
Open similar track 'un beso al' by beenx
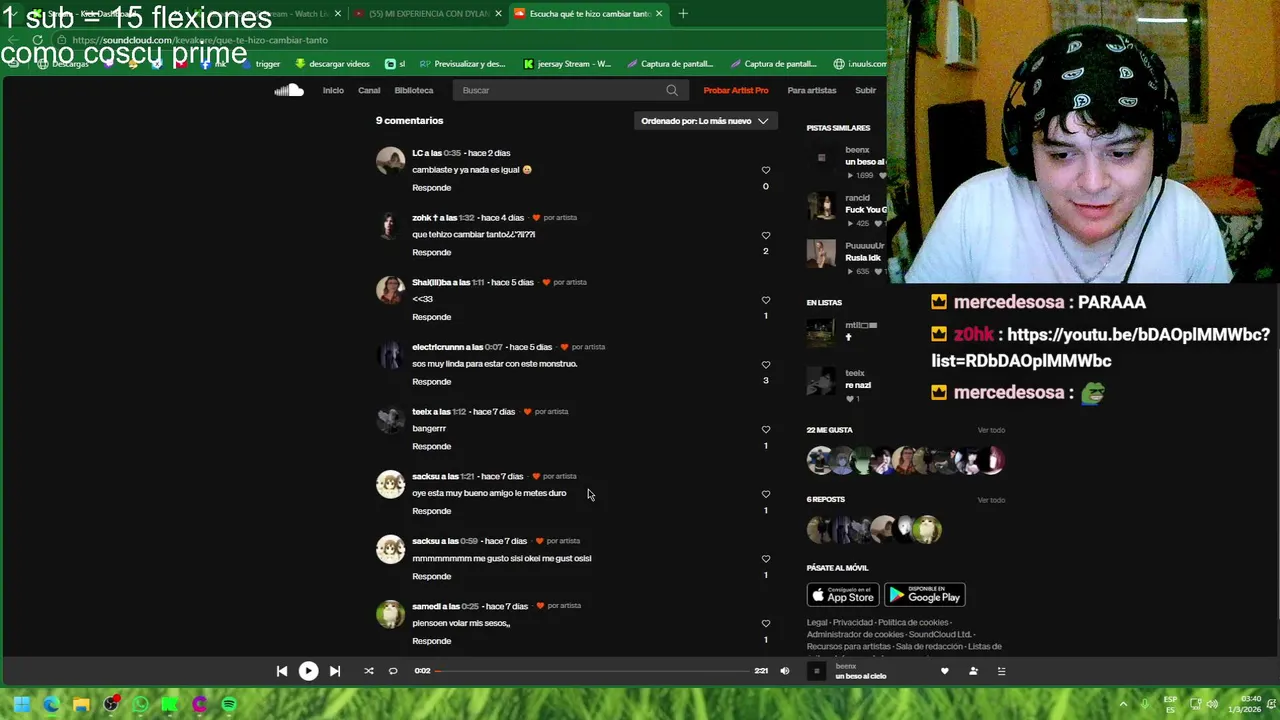pyautogui.click(x=865, y=162)
